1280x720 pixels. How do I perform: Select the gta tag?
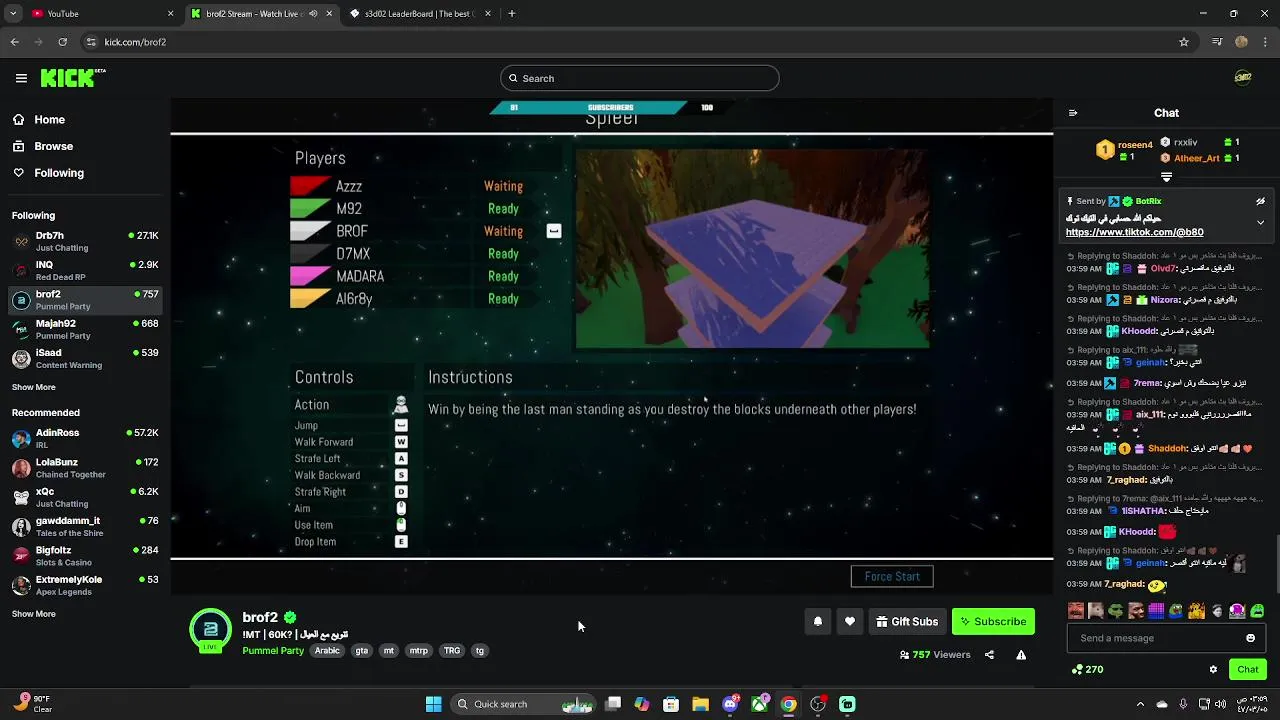click(x=361, y=651)
